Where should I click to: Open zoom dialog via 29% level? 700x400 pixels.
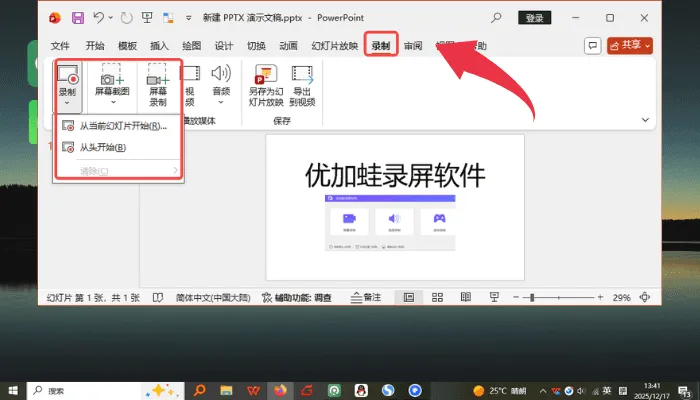(x=621, y=298)
